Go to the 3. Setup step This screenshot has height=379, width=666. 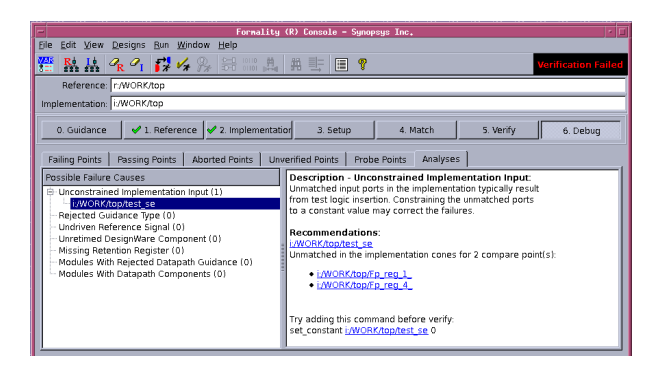pyautogui.click(x=334, y=130)
